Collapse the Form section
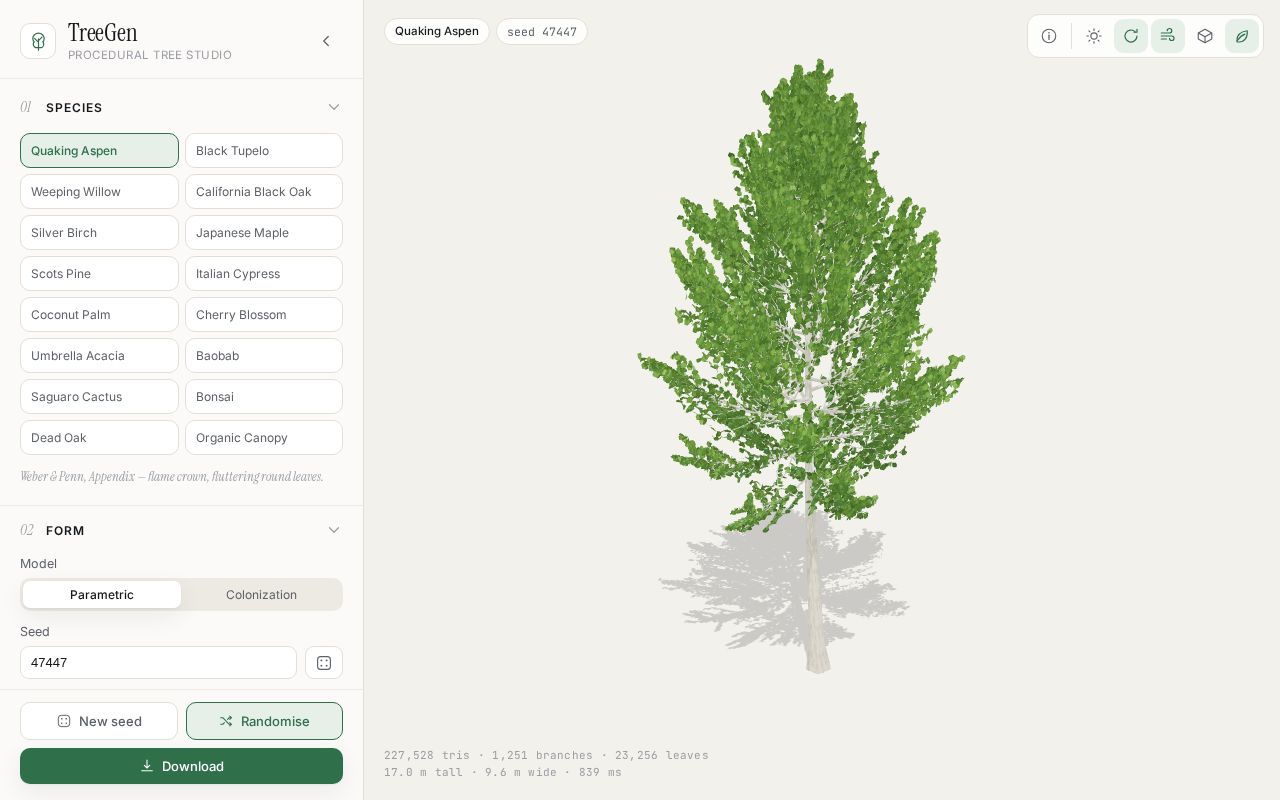 [x=334, y=530]
